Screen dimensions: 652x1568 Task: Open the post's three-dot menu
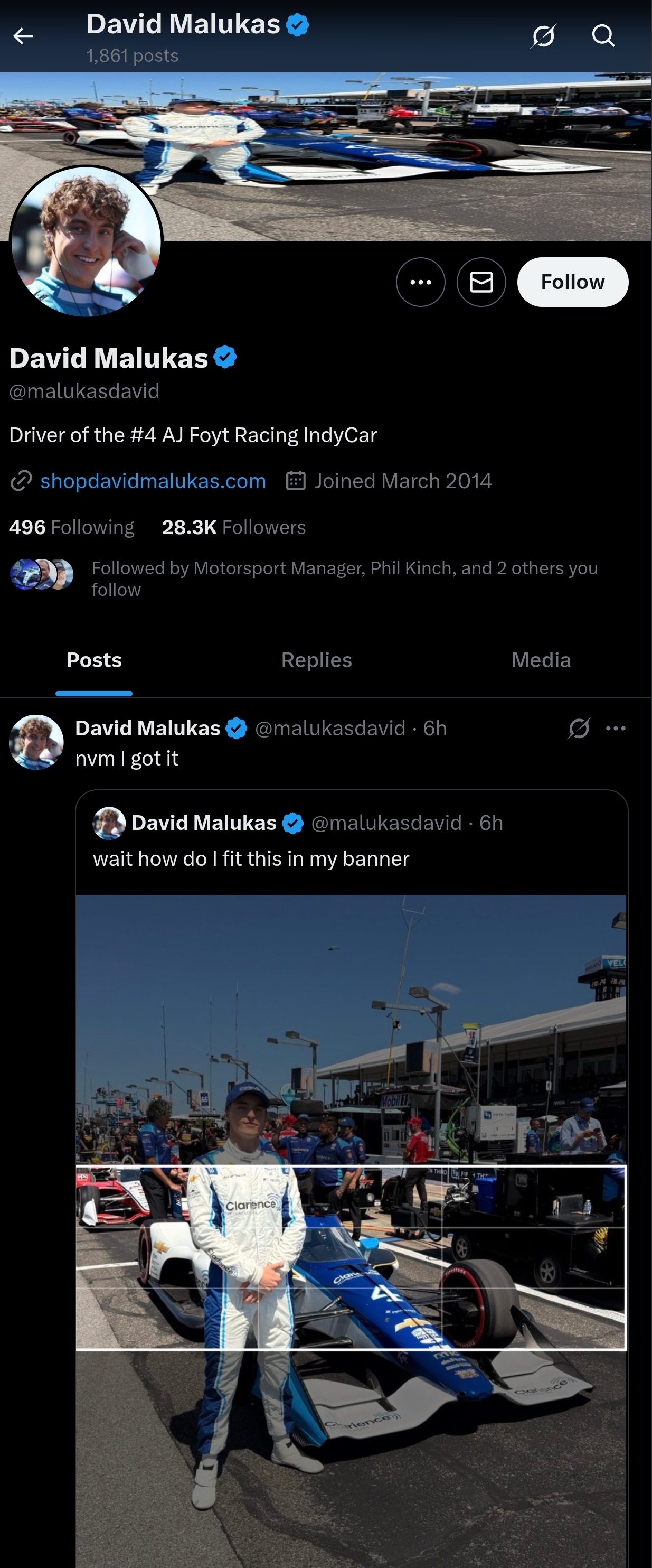616,728
